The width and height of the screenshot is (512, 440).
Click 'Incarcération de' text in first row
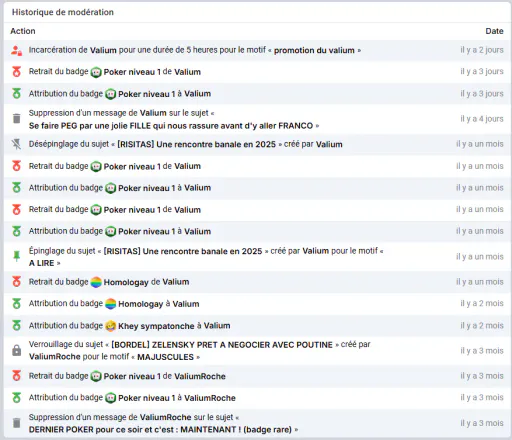click(x=58, y=50)
